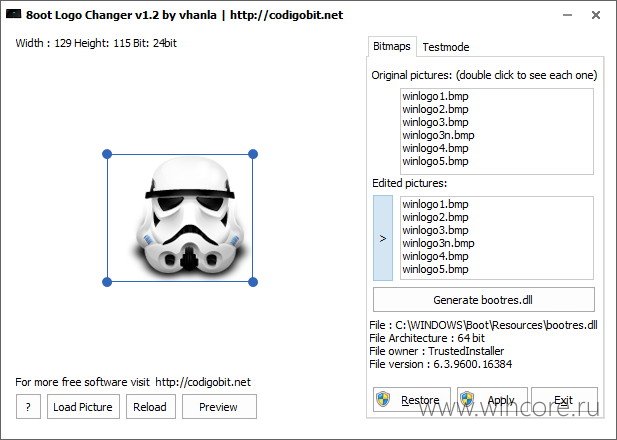Click the File version 6.3.9600.16384 text
Screen dimensions: 617x440
(x=441, y=364)
